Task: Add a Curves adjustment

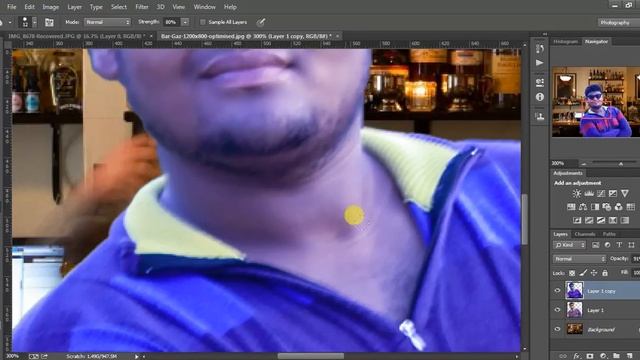Action: tap(601, 193)
